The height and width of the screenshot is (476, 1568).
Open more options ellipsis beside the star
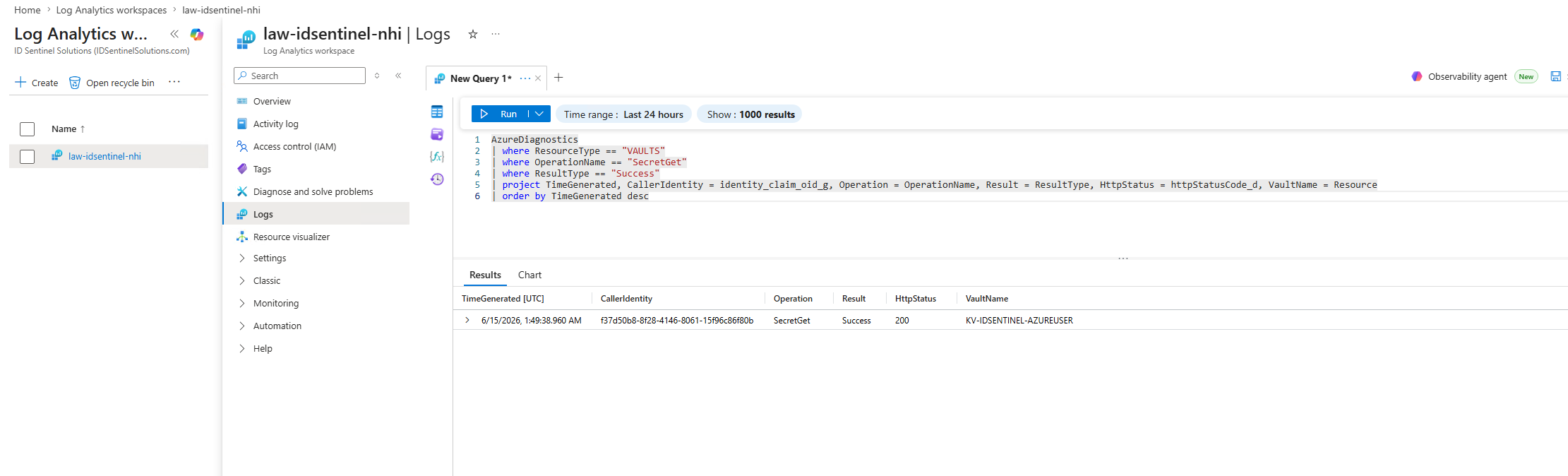coord(496,34)
